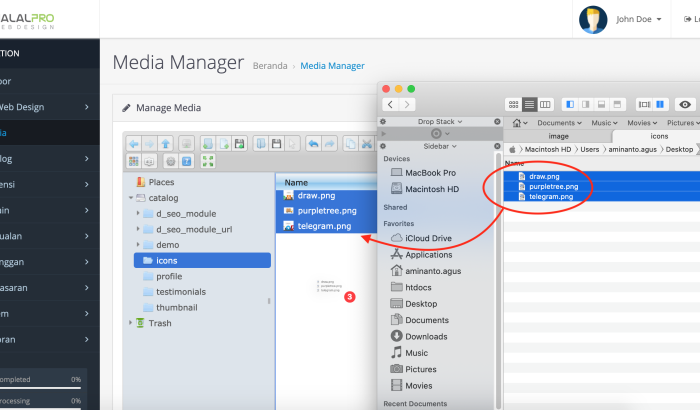The height and width of the screenshot is (410, 700).
Task: Click the scissors cut icon
Action: pyautogui.click(x=367, y=144)
